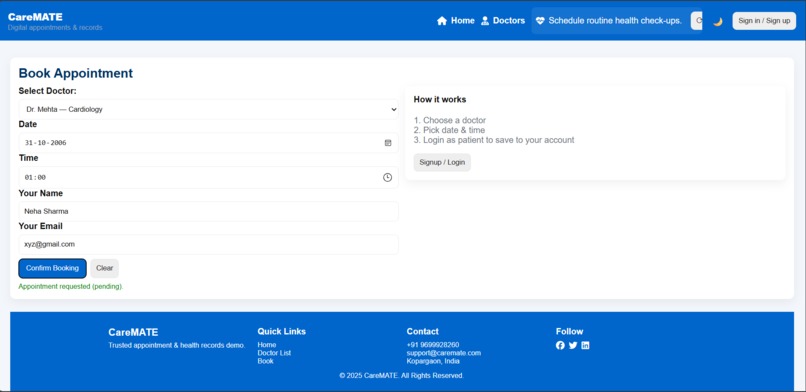Open the Home quick link in footer
806x392 pixels.
(267, 345)
